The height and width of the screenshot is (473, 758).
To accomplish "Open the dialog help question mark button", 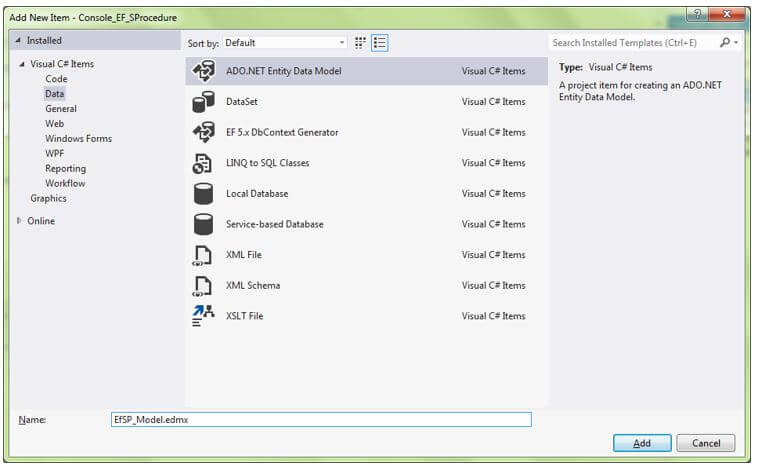I will point(697,14).
